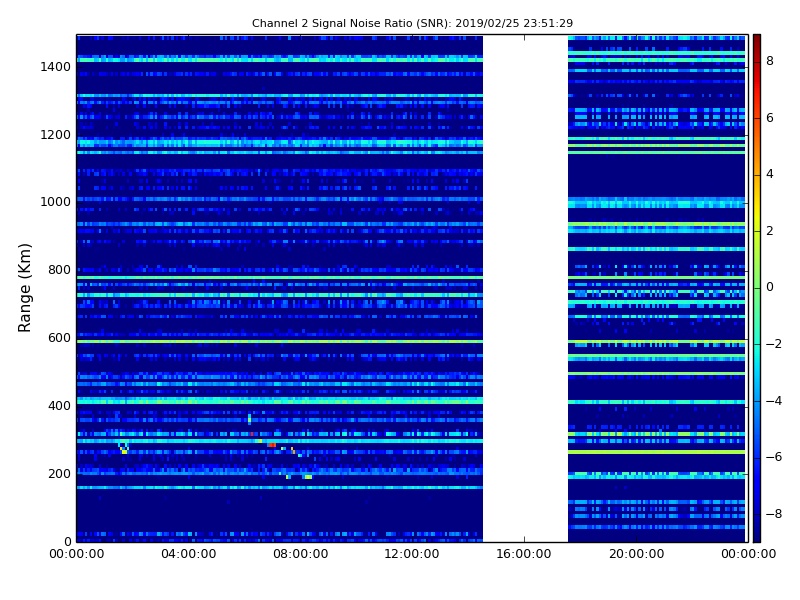Click the 800 range tick label
Image resolution: width=800 pixels, height=600 pixels.
pyautogui.click(x=59, y=270)
